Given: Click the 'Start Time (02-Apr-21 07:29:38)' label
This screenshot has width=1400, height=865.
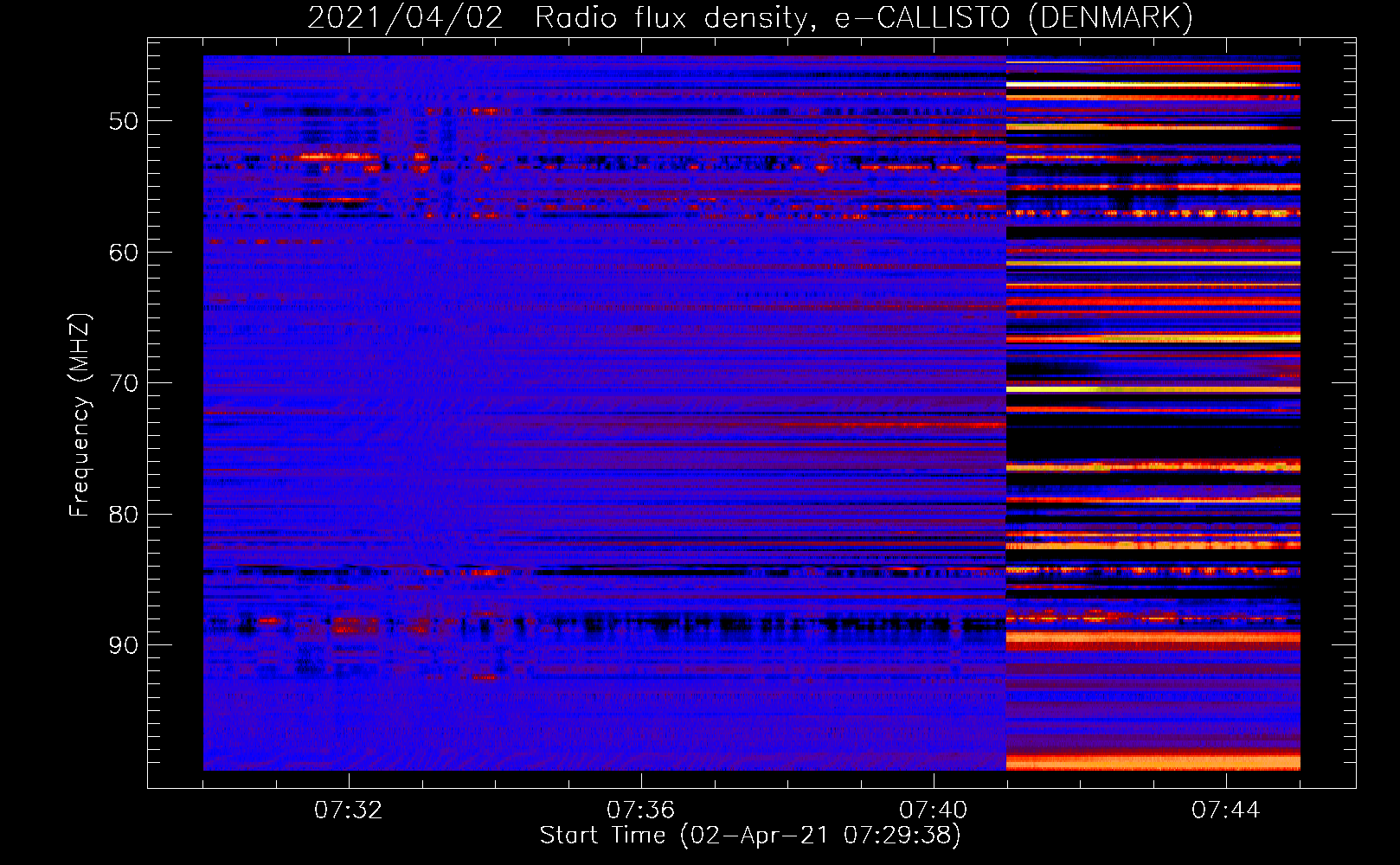Looking at the screenshot, I should point(750,835).
